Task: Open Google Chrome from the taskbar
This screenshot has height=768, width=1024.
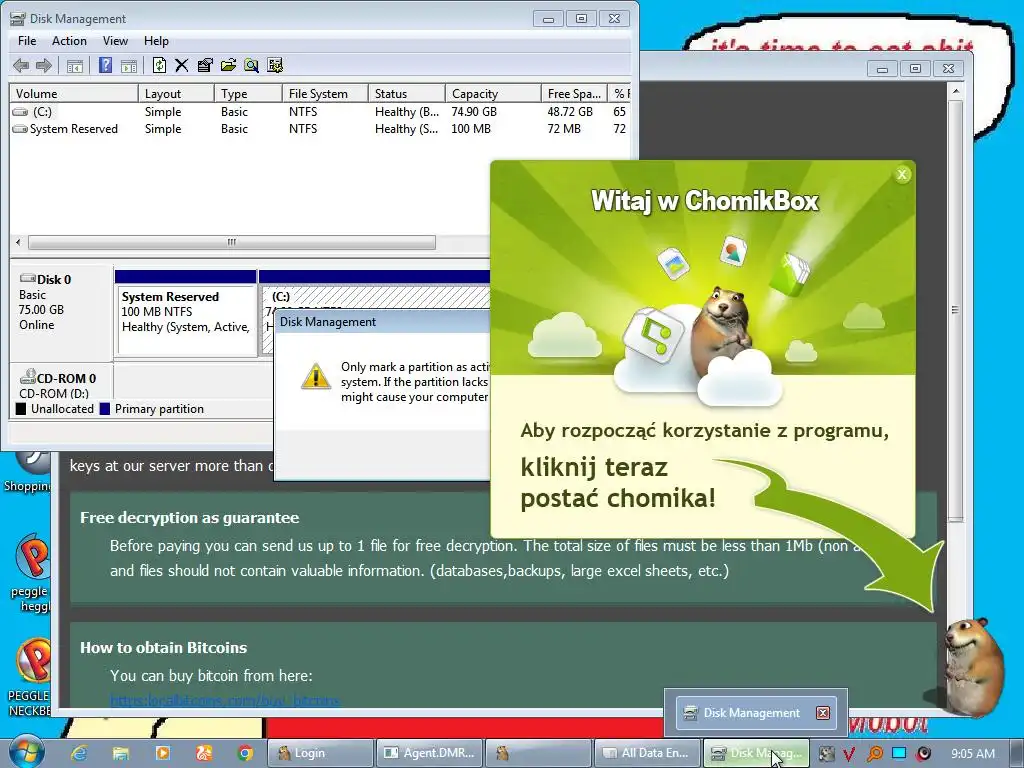Action: coord(245,753)
